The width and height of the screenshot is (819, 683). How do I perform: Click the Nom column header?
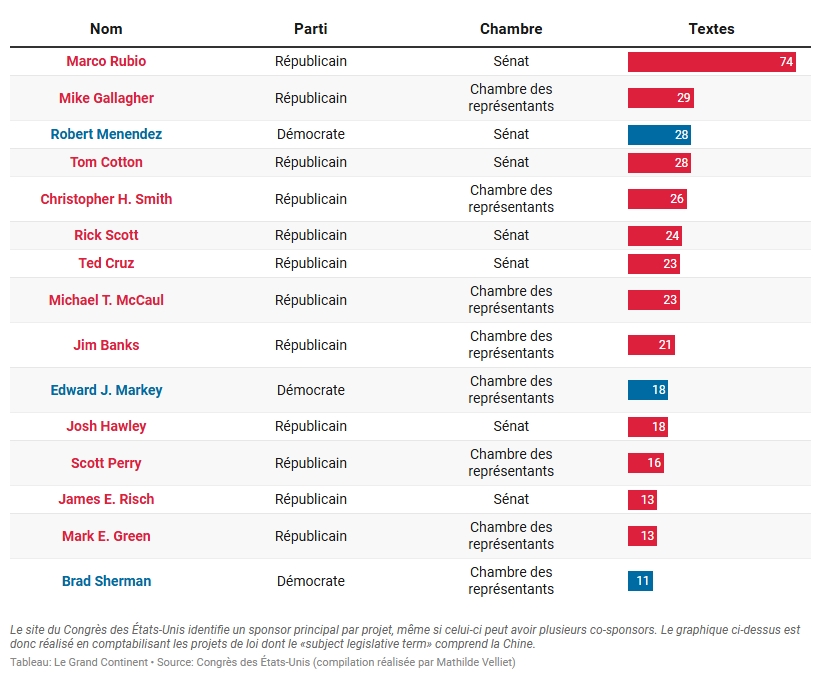pyautogui.click(x=106, y=29)
